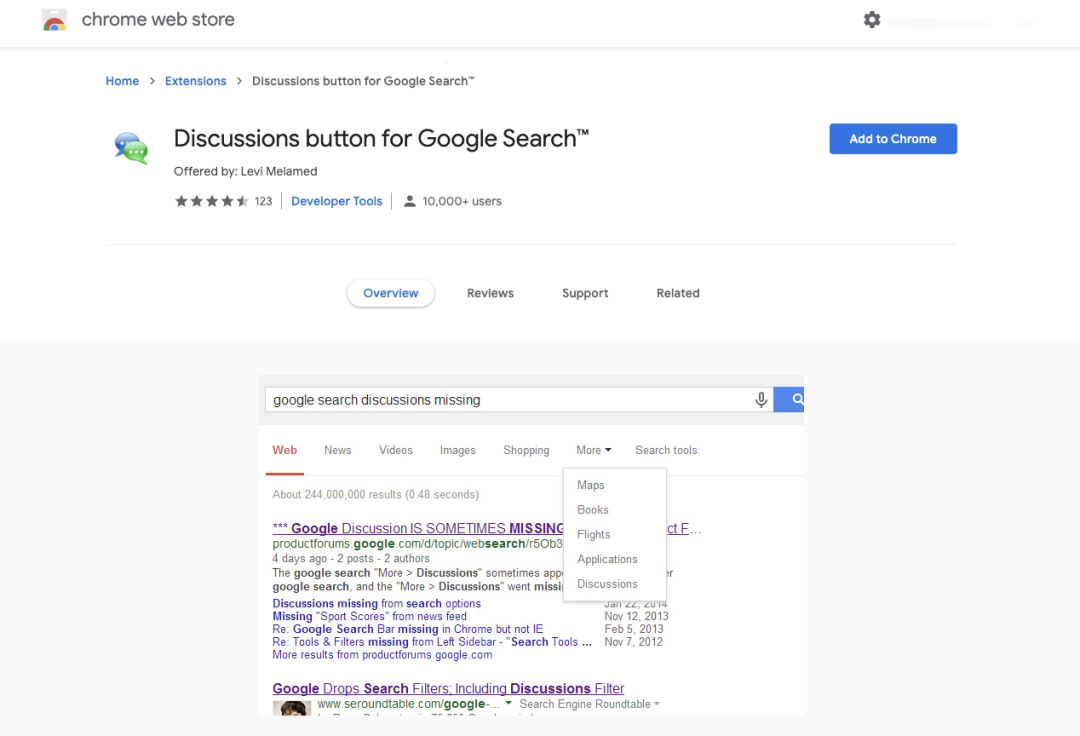Open the Developer Tools category link
The width and height of the screenshot is (1080, 736).
(x=336, y=201)
